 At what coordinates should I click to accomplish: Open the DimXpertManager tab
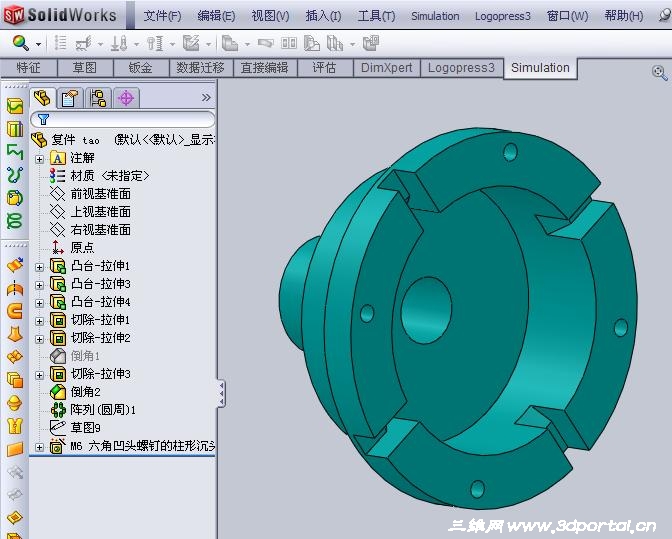[x=126, y=98]
